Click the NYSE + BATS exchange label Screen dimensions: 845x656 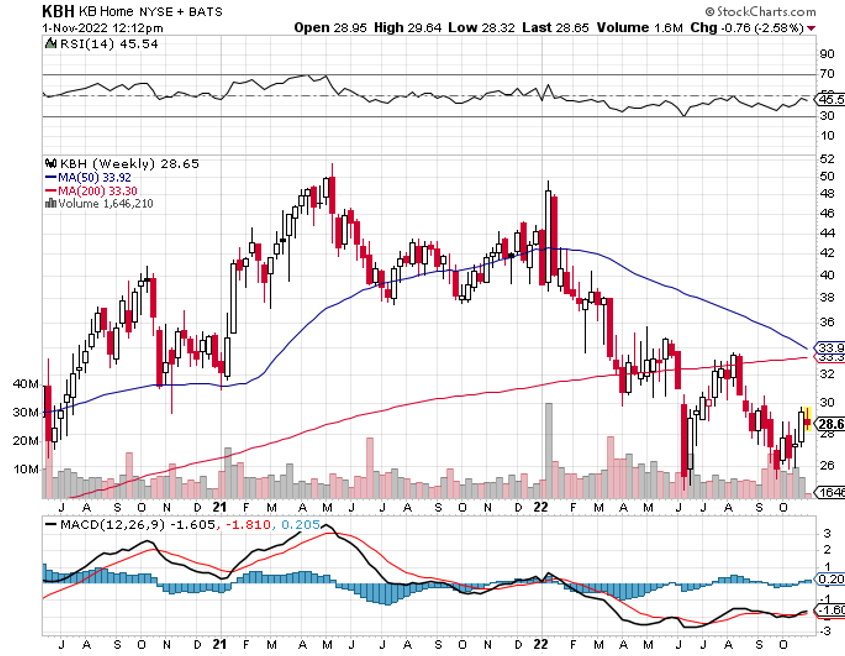pyautogui.click(x=181, y=11)
